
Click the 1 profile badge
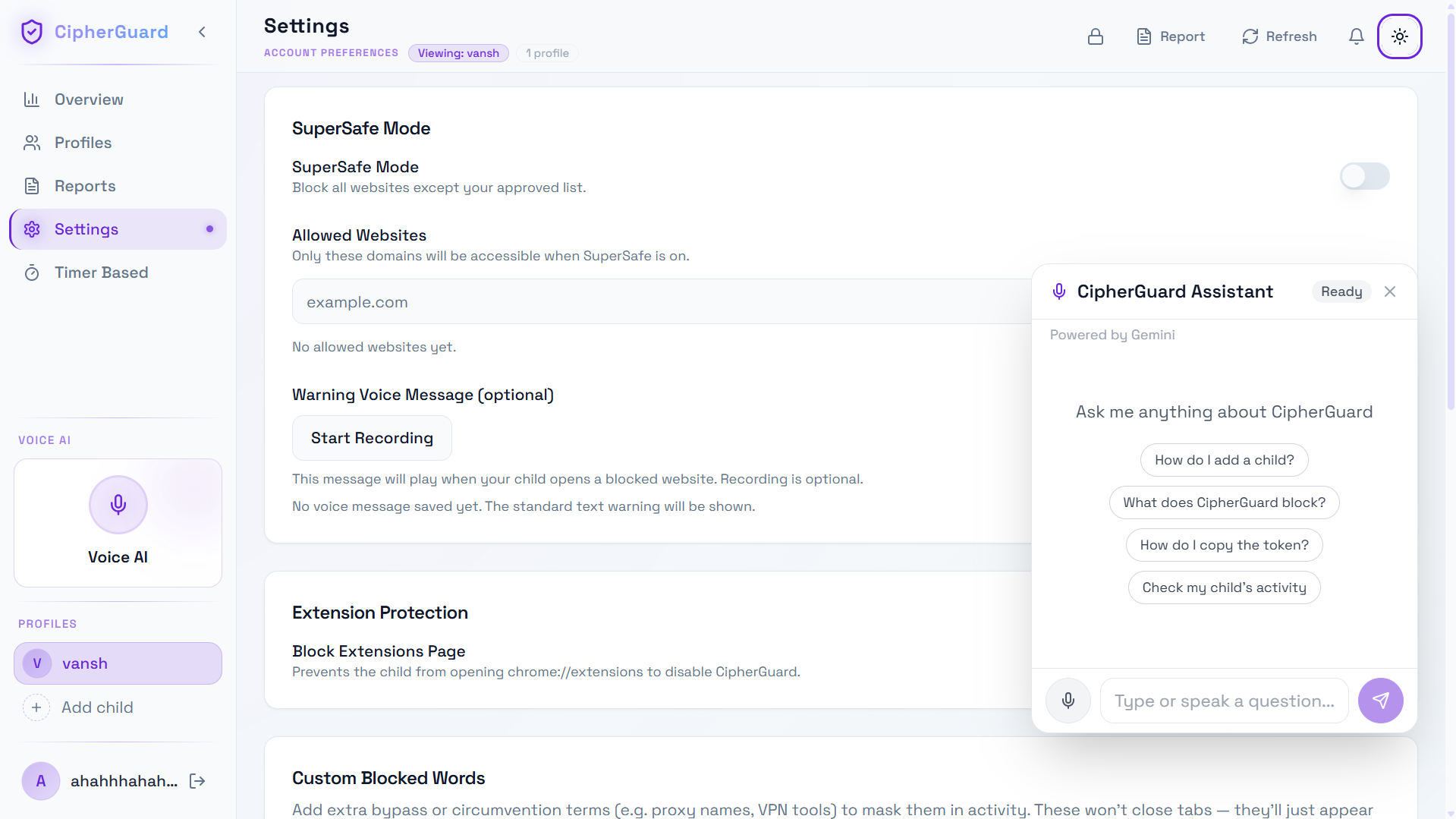(547, 53)
